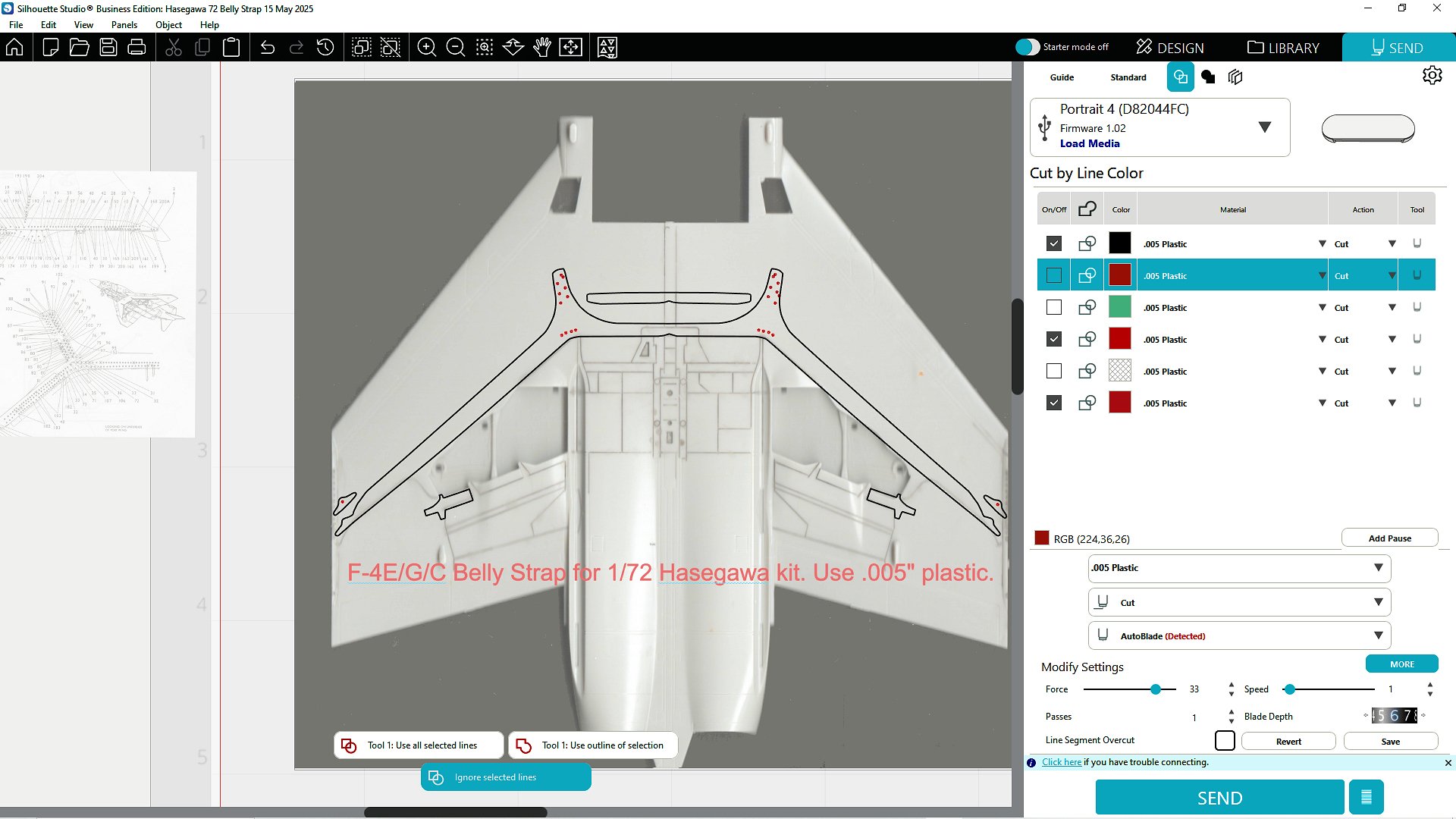Click the green color swatch
This screenshot has height=819, width=1456.
point(1119,307)
